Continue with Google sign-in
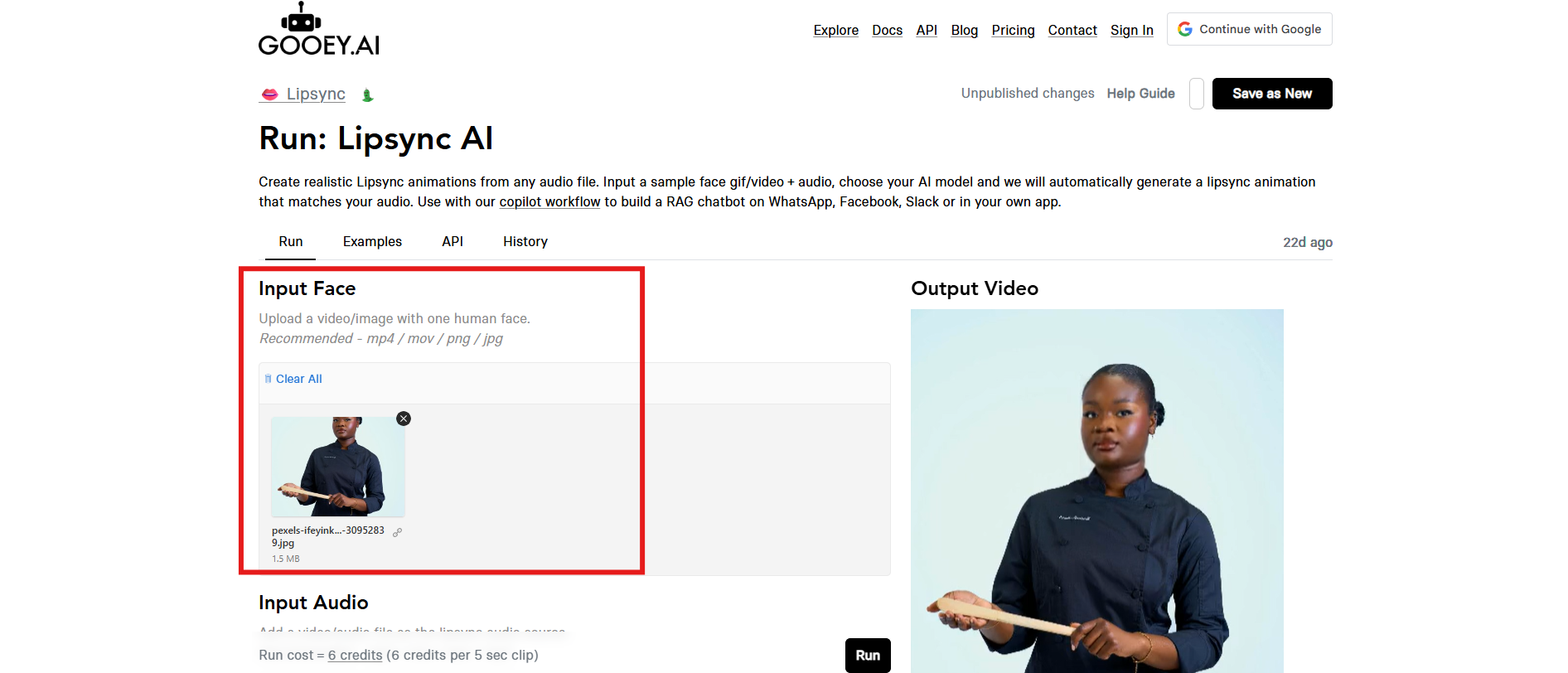The width and height of the screenshot is (1568, 673). [x=1250, y=29]
